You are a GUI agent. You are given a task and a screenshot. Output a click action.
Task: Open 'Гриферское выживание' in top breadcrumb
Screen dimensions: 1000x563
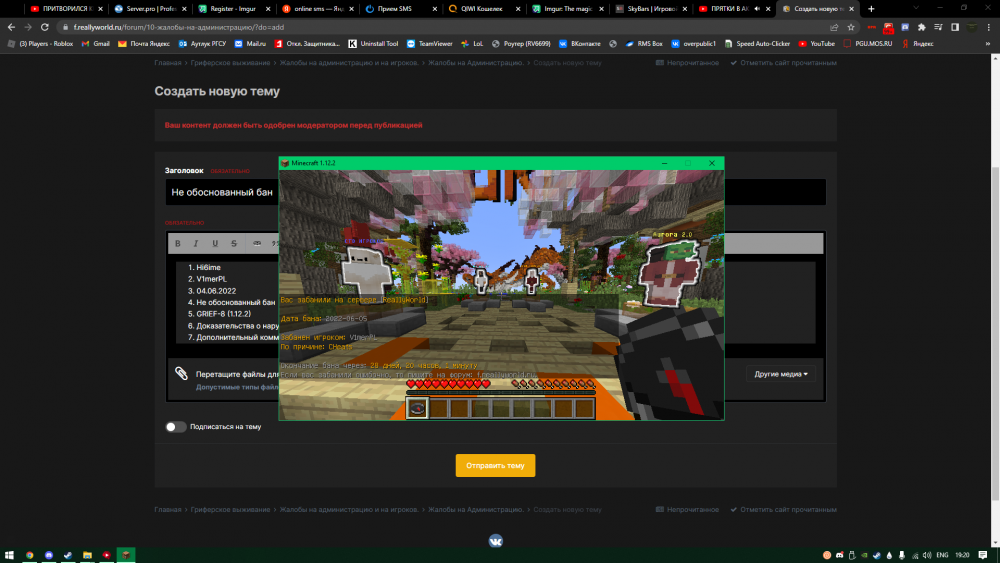[x=230, y=62]
